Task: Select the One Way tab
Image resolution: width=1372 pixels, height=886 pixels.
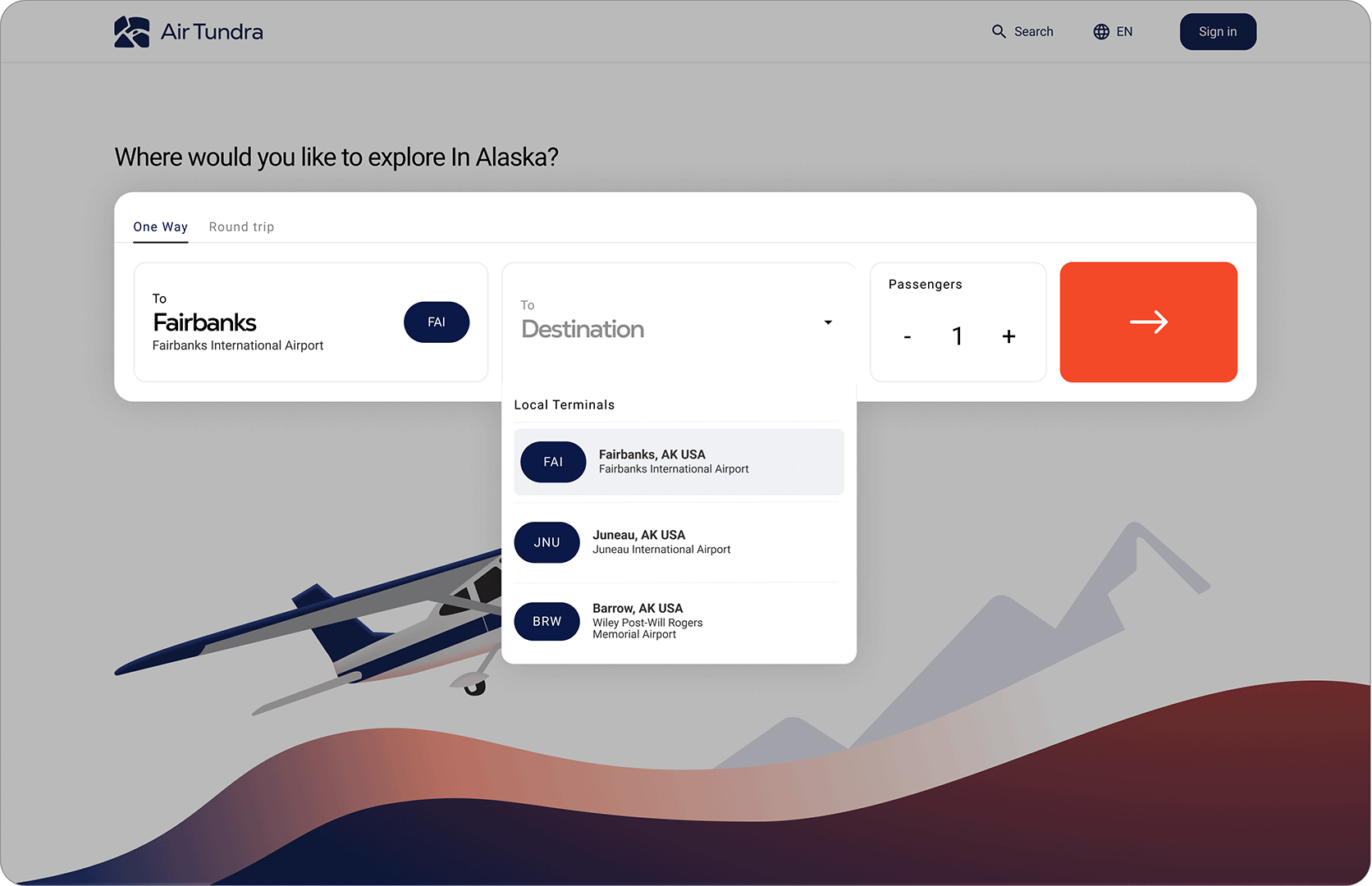Action: pos(161,227)
